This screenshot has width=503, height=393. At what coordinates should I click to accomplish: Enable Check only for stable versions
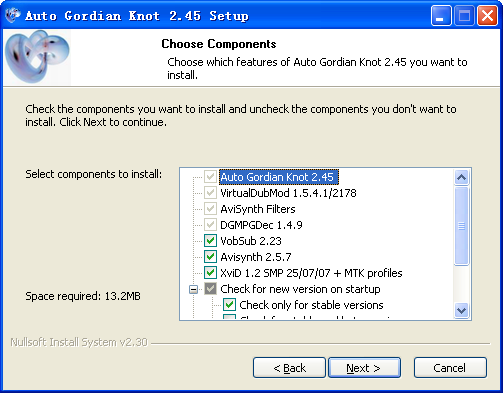229,305
